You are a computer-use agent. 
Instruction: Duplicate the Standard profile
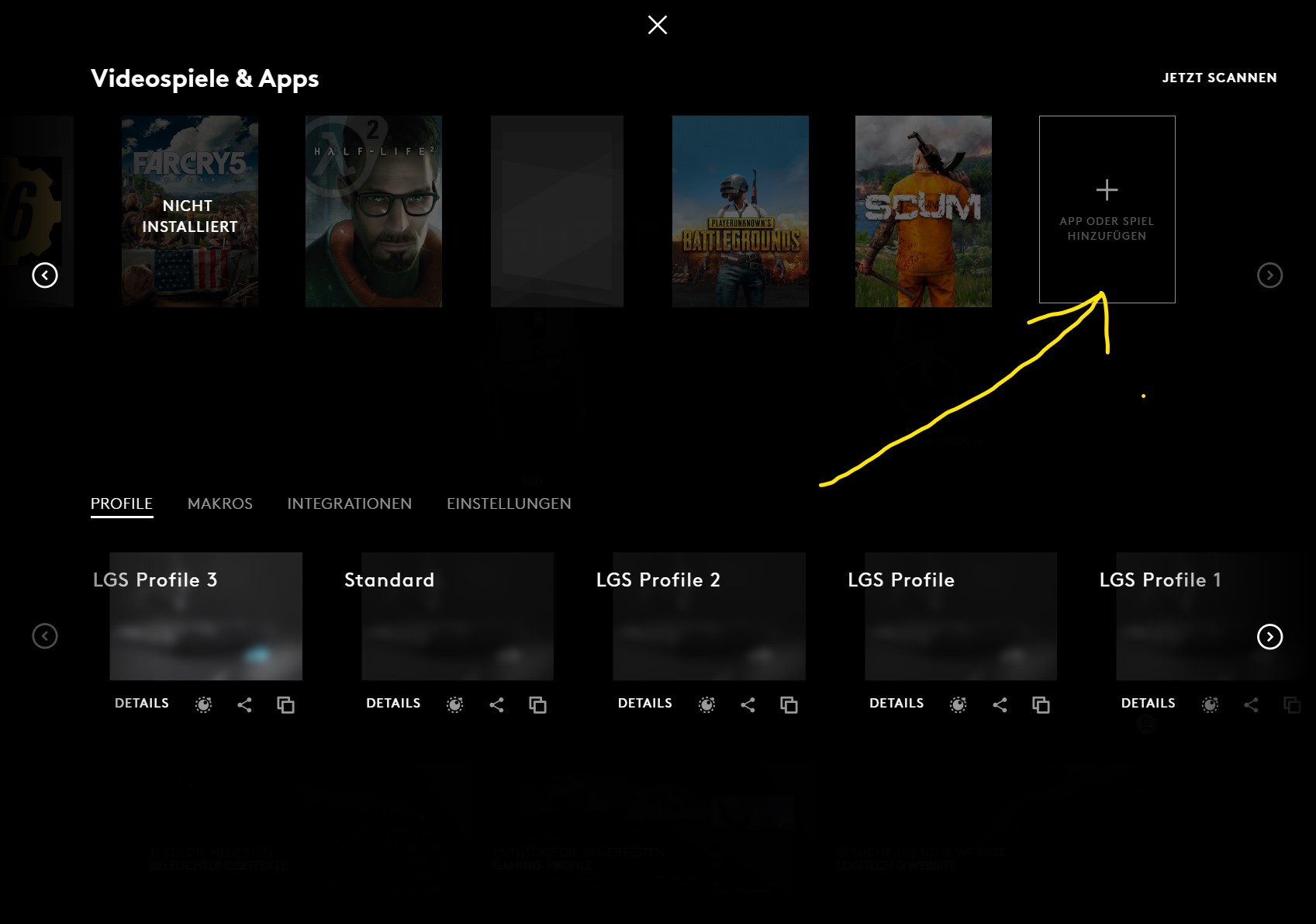(537, 704)
